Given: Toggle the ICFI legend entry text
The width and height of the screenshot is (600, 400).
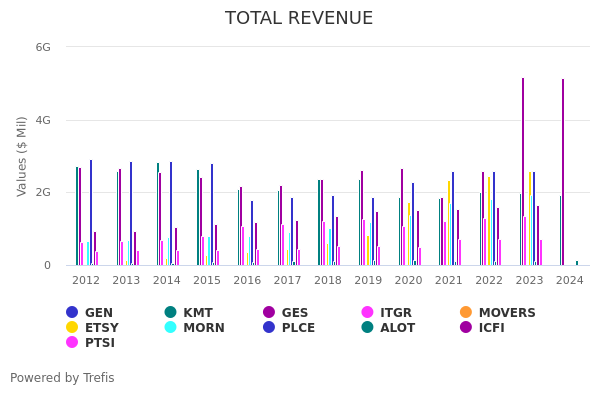Looking at the screenshot, I should pyautogui.click(x=491, y=328).
